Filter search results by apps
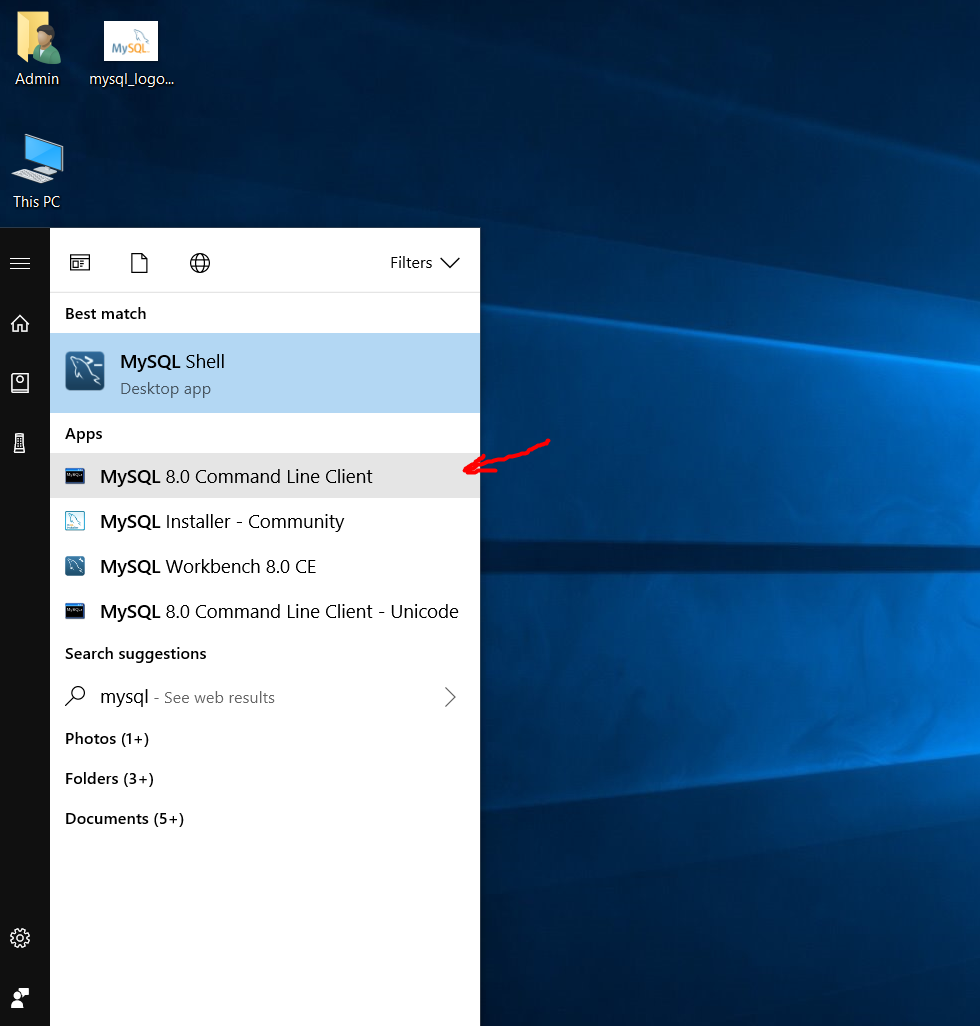 click(x=80, y=262)
